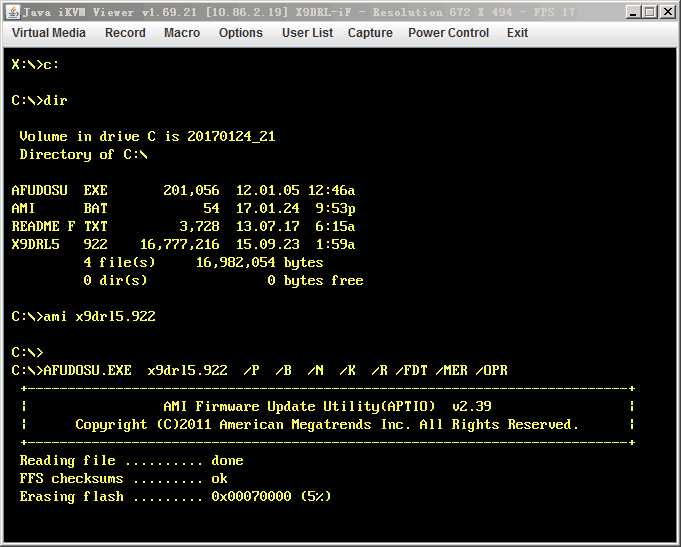Open the Macro menu

[x=182, y=33]
